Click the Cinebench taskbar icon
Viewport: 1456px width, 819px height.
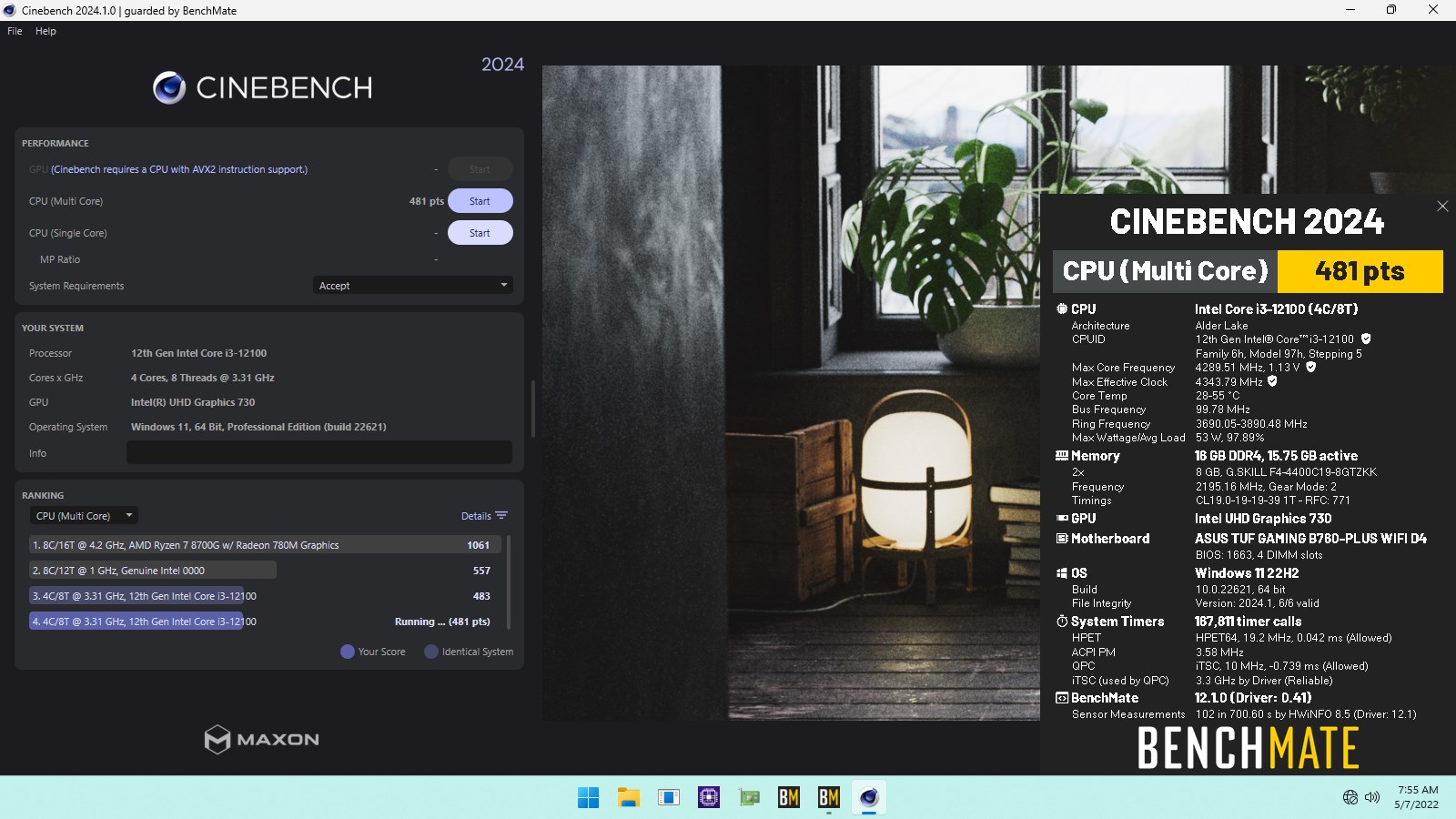tap(868, 797)
